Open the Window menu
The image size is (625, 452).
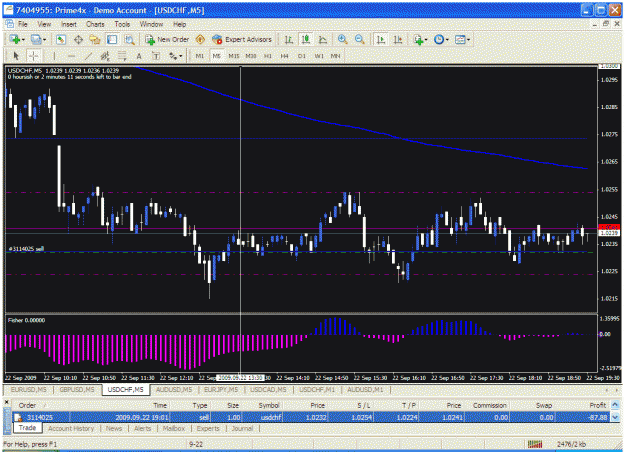click(151, 24)
